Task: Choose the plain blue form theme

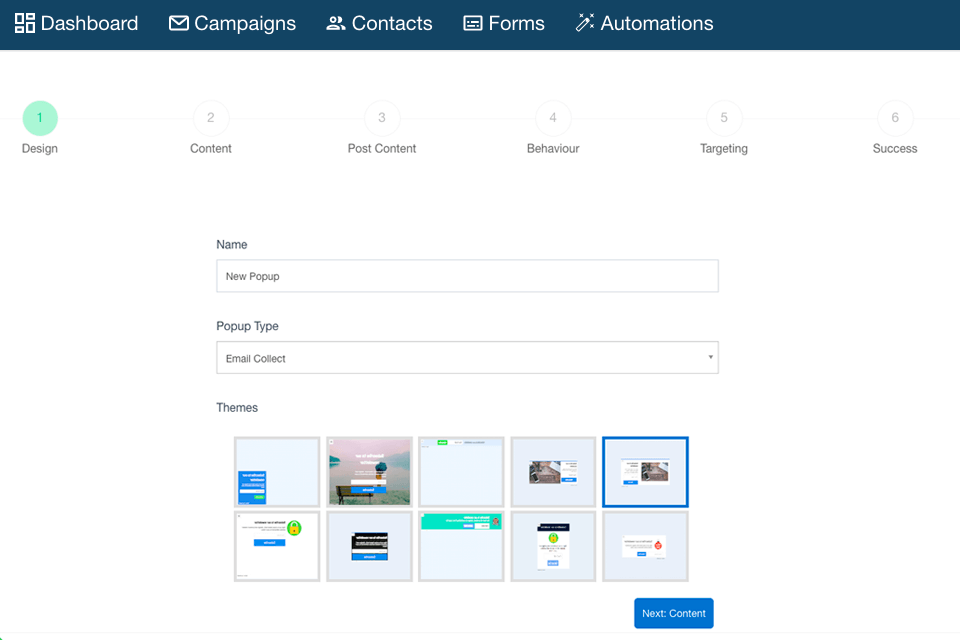Action: pos(277,471)
